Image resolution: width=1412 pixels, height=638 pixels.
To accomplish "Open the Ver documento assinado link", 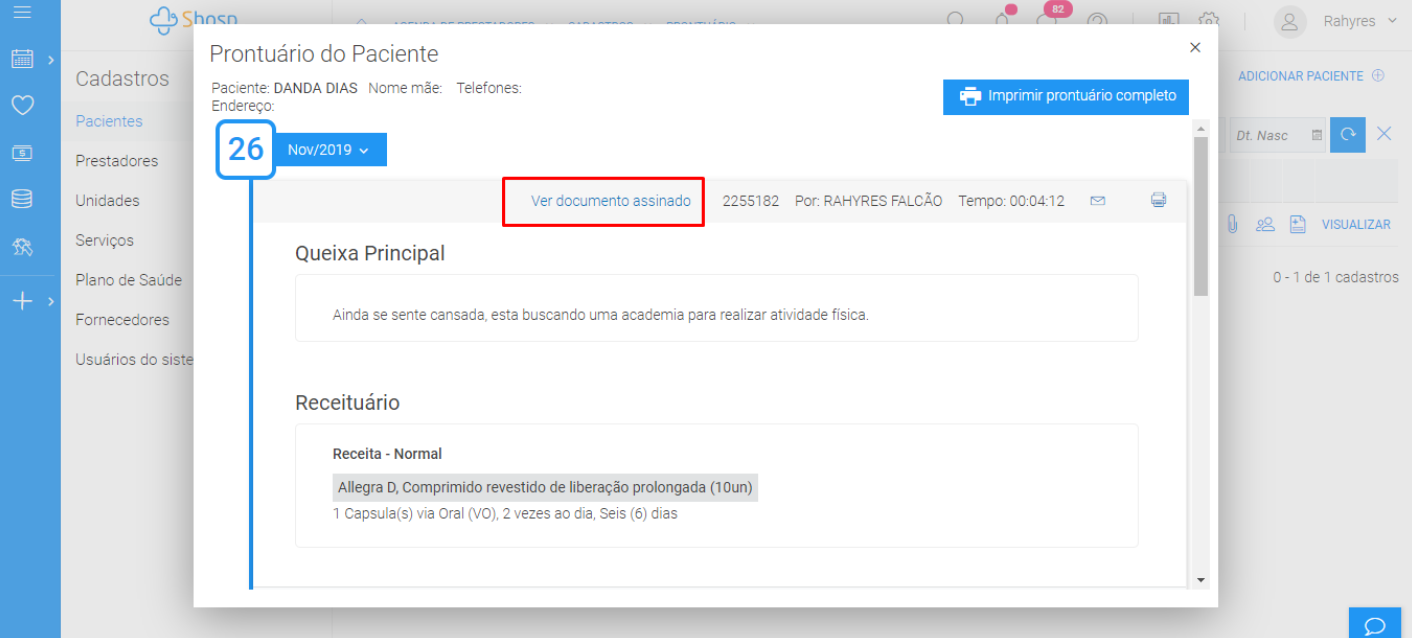I will [x=610, y=201].
